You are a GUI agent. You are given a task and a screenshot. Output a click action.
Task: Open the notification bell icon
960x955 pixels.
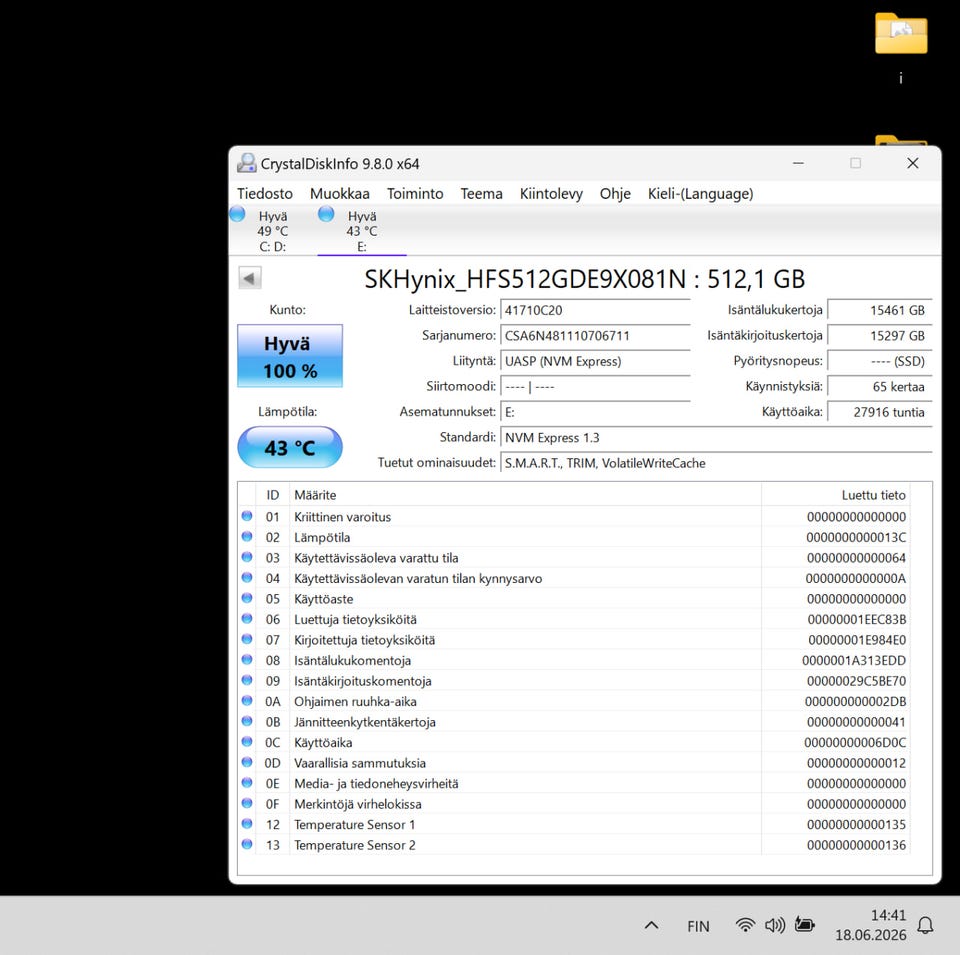pos(925,925)
